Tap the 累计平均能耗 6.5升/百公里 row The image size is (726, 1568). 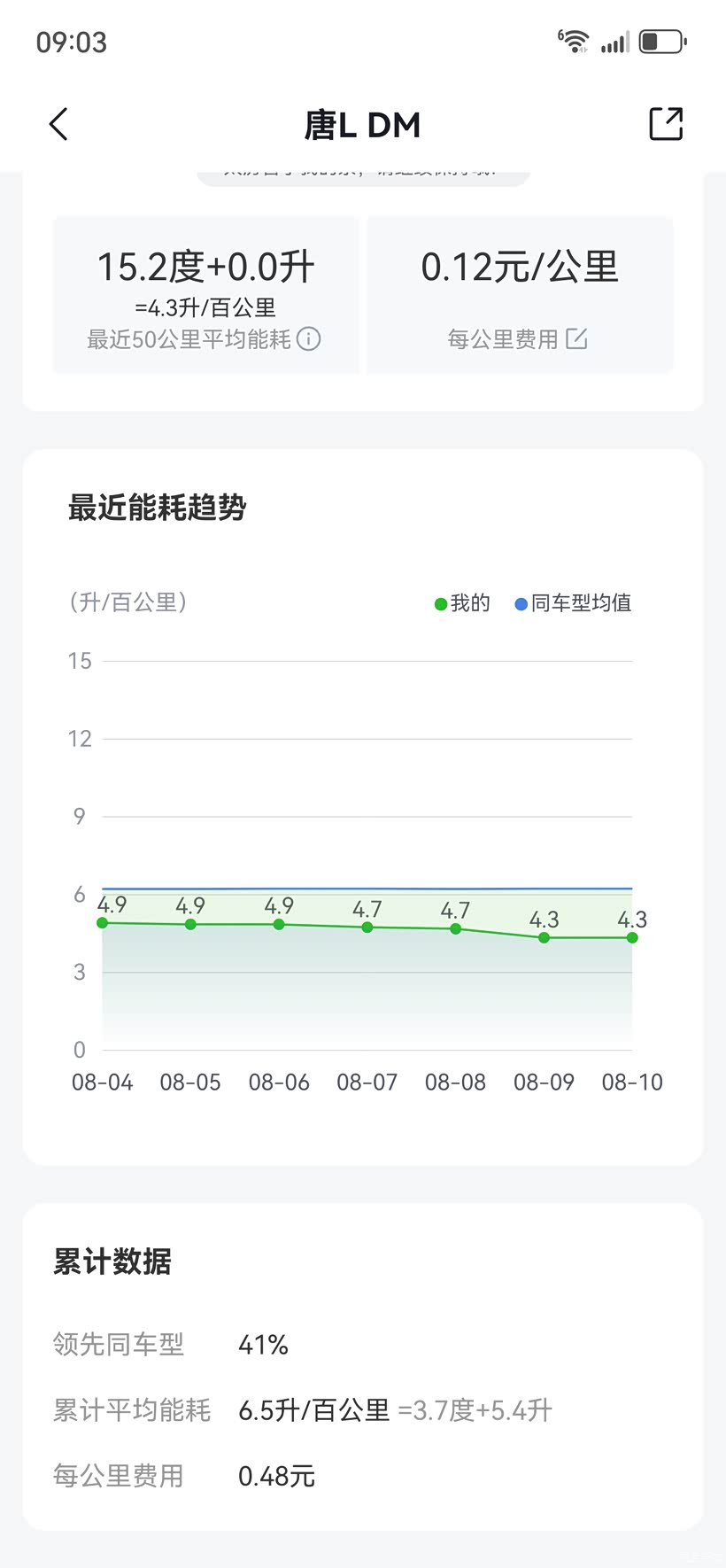pyautogui.click(x=301, y=1410)
